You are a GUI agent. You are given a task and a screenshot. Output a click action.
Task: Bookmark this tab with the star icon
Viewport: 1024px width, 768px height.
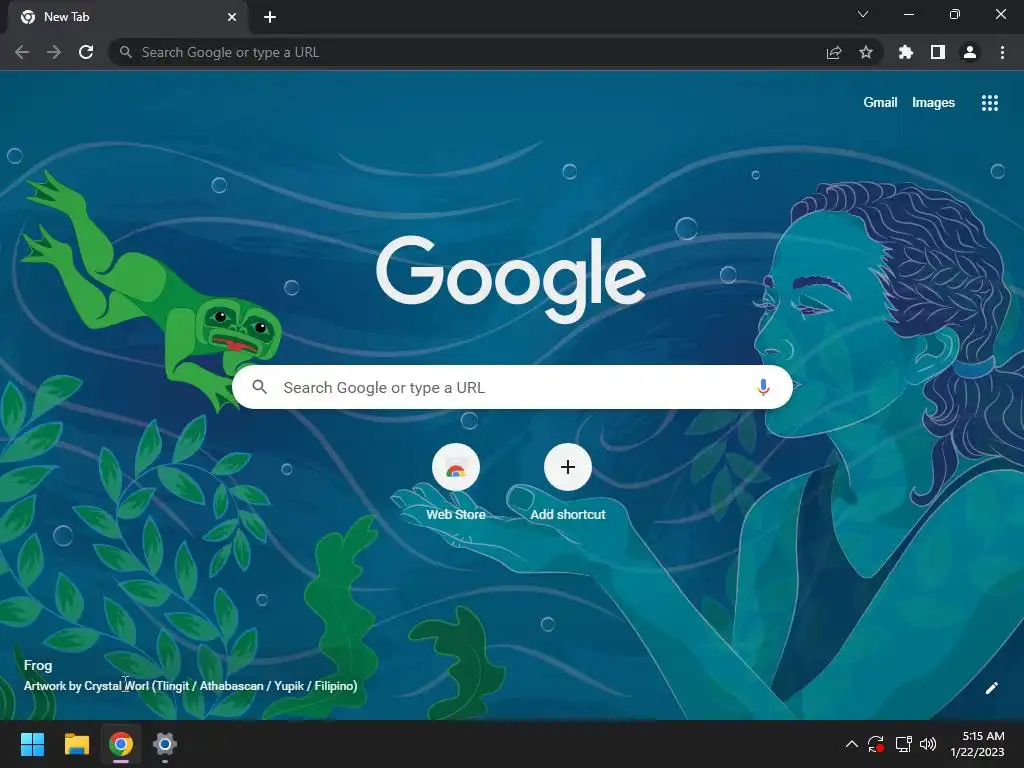point(866,52)
